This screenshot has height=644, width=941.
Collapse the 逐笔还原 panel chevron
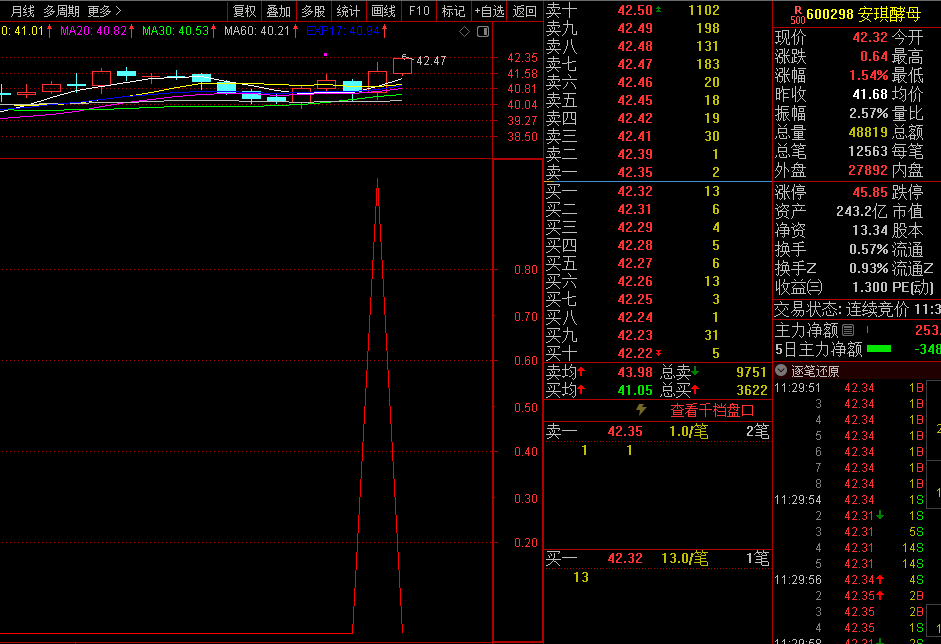click(x=781, y=370)
